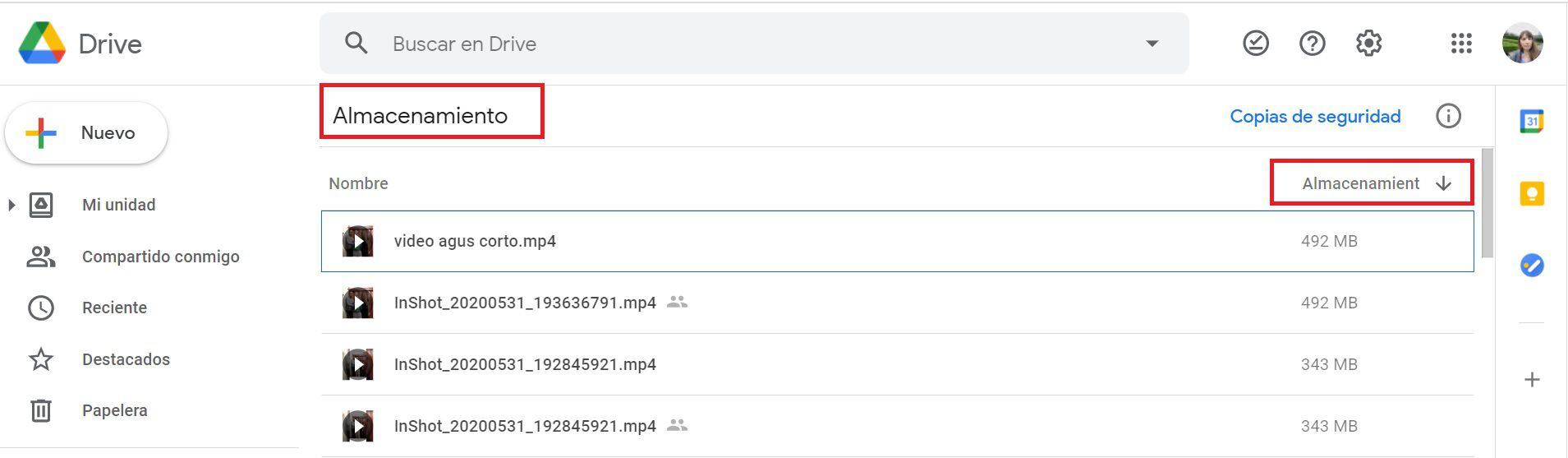1568x458 pixels.
Task: Click the Nuevo button
Action: tap(86, 133)
